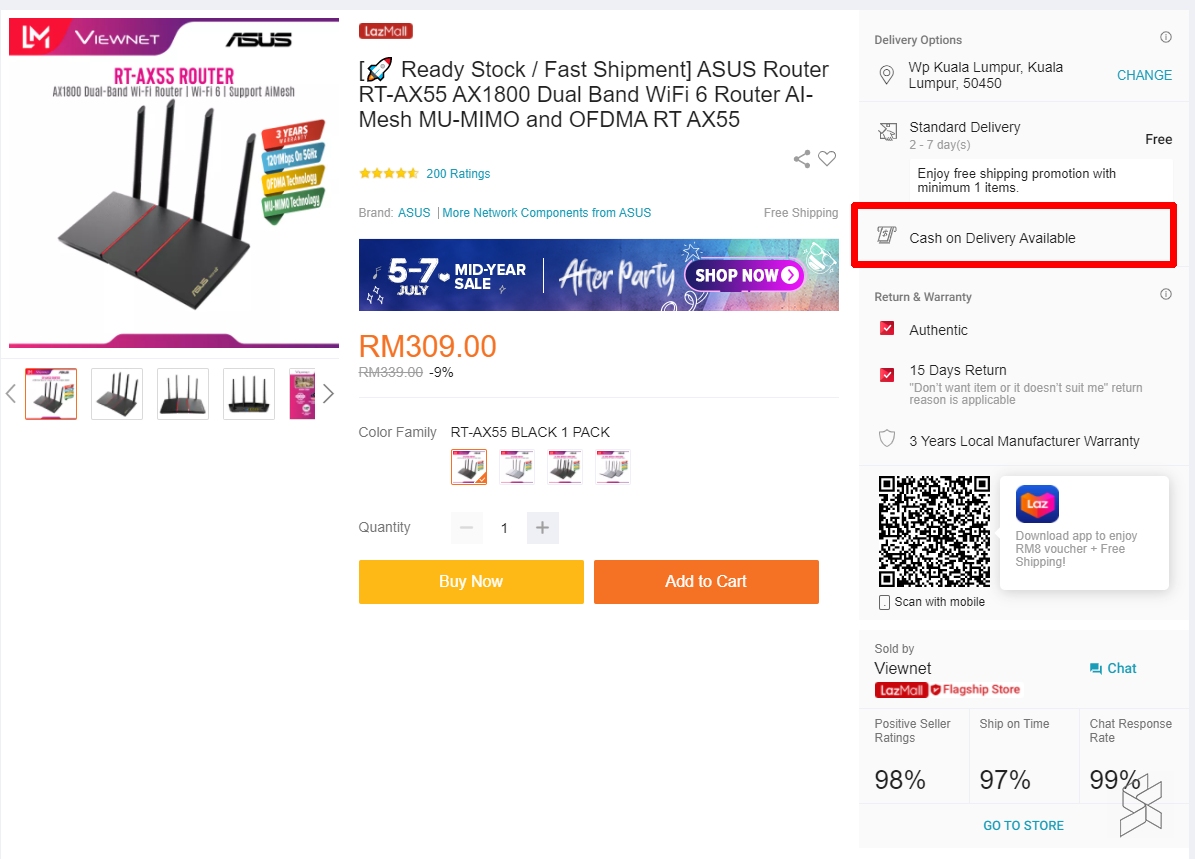Click the left arrow in thumbnail carousel

click(11, 393)
